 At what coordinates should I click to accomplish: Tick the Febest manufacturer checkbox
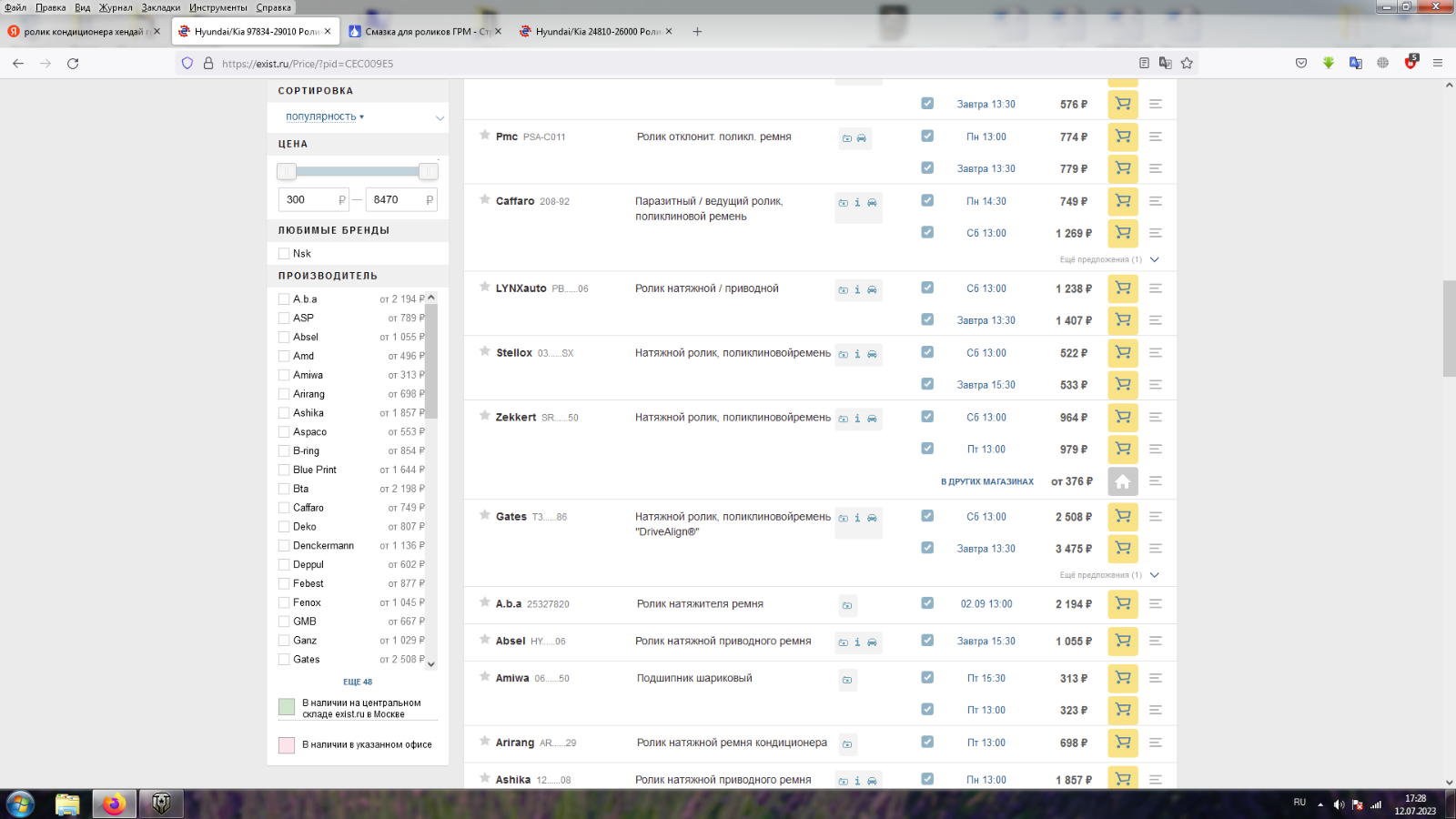(x=284, y=584)
